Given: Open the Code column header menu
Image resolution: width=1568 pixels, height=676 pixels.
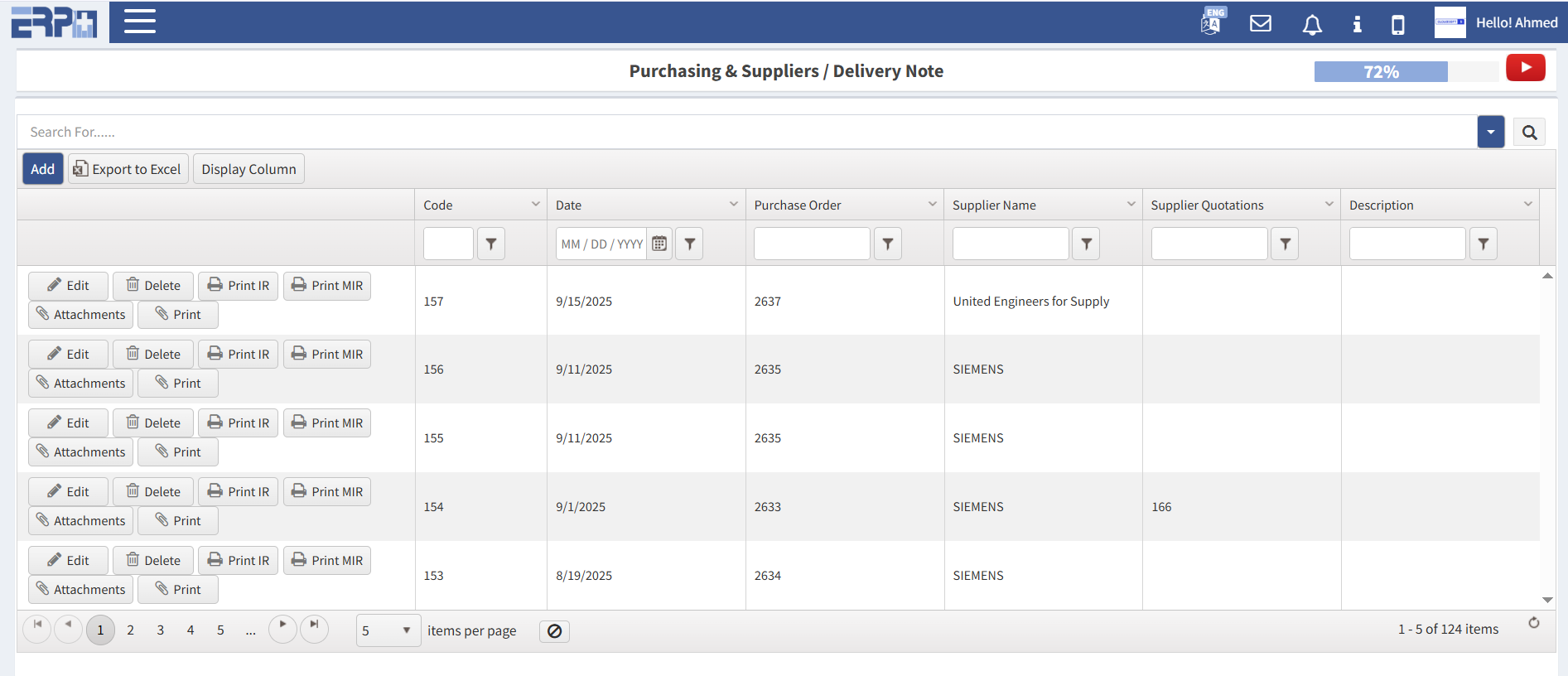Looking at the screenshot, I should pyautogui.click(x=535, y=205).
